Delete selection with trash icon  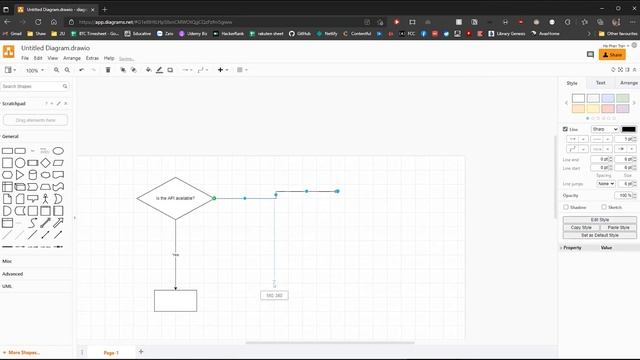[108, 70]
